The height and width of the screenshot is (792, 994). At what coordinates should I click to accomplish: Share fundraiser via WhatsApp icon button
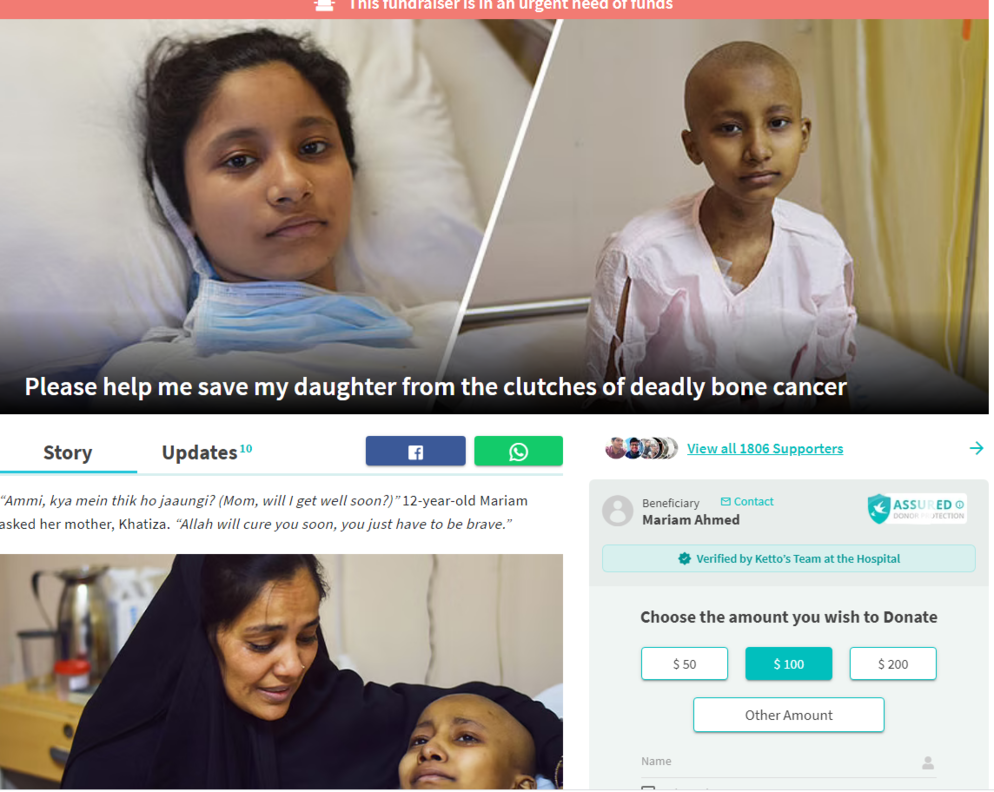point(518,451)
